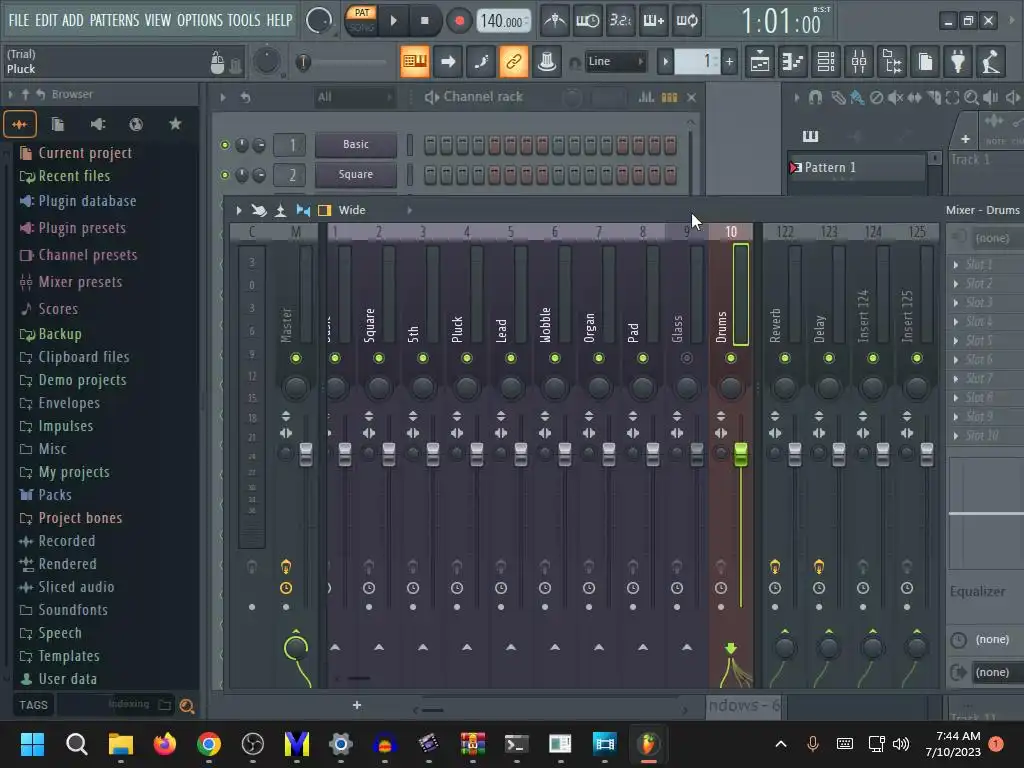
Task: Toggle the link/multilink controllers icon
Action: tap(513, 62)
